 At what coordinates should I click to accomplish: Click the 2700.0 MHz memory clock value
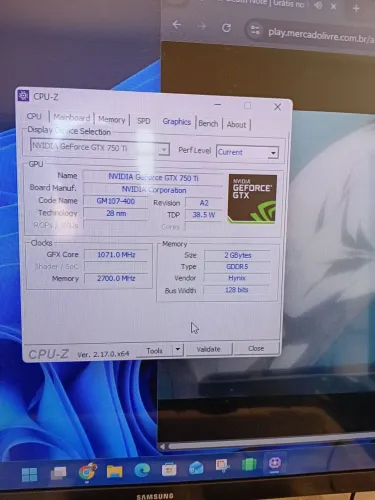coord(116,278)
